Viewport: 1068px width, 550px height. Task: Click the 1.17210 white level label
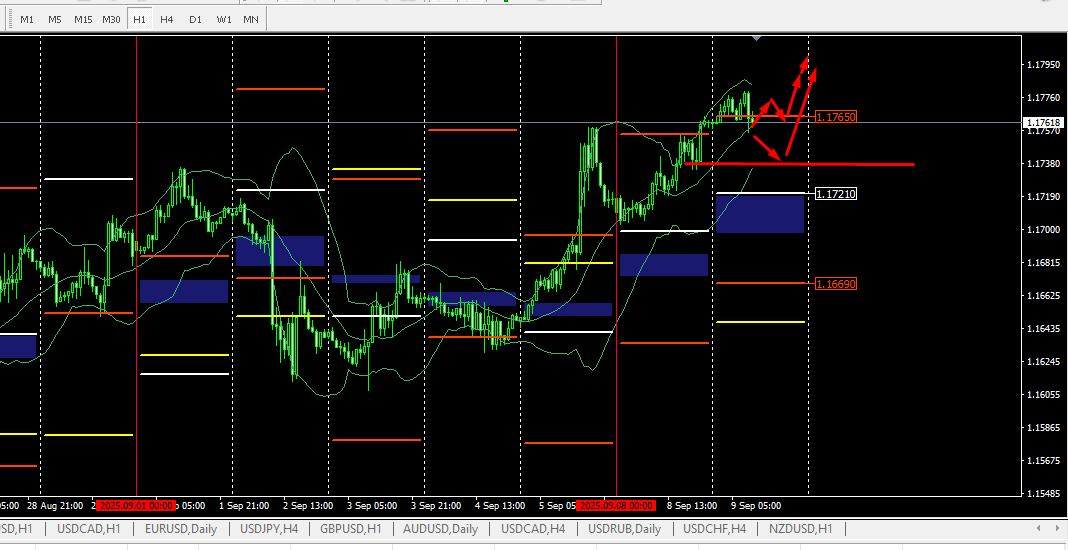pyautogui.click(x=836, y=194)
